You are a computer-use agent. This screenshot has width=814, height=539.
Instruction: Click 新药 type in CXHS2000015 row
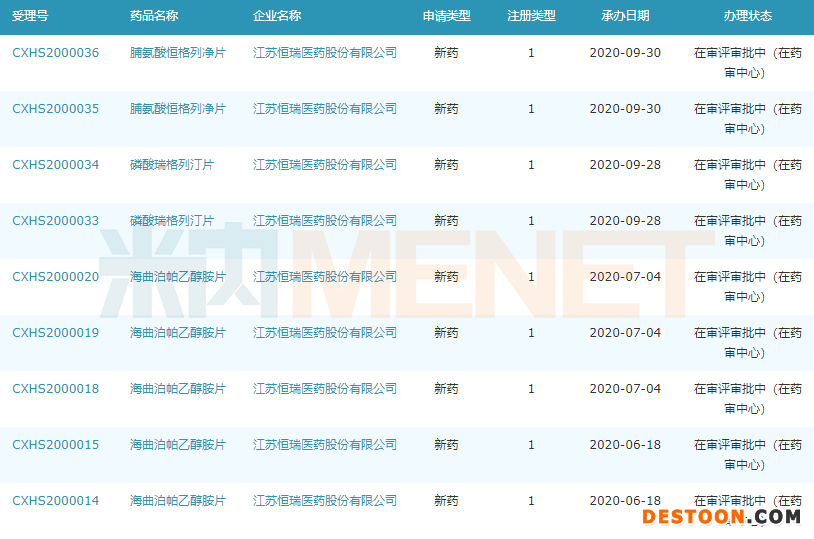(x=446, y=445)
